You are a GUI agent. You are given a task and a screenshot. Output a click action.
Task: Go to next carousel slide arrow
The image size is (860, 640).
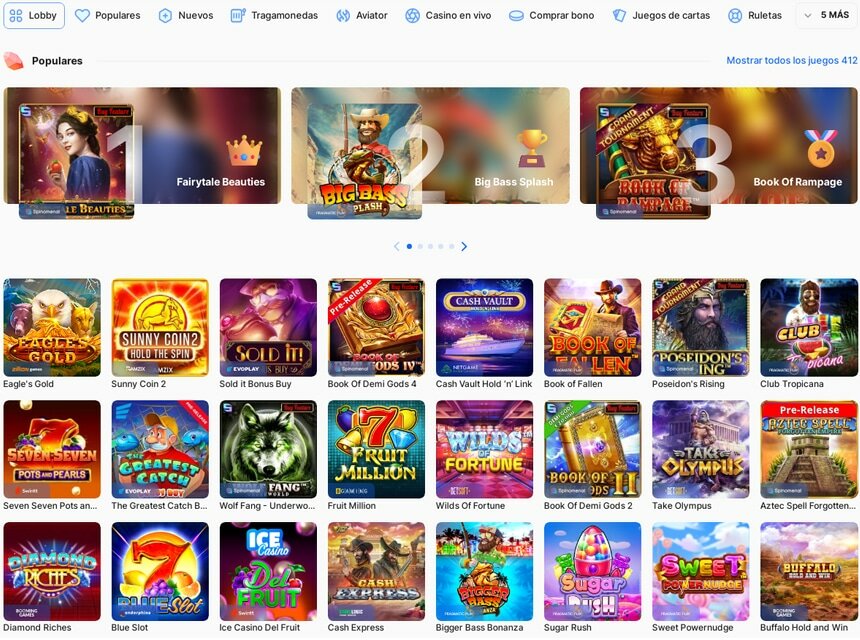(465, 246)
